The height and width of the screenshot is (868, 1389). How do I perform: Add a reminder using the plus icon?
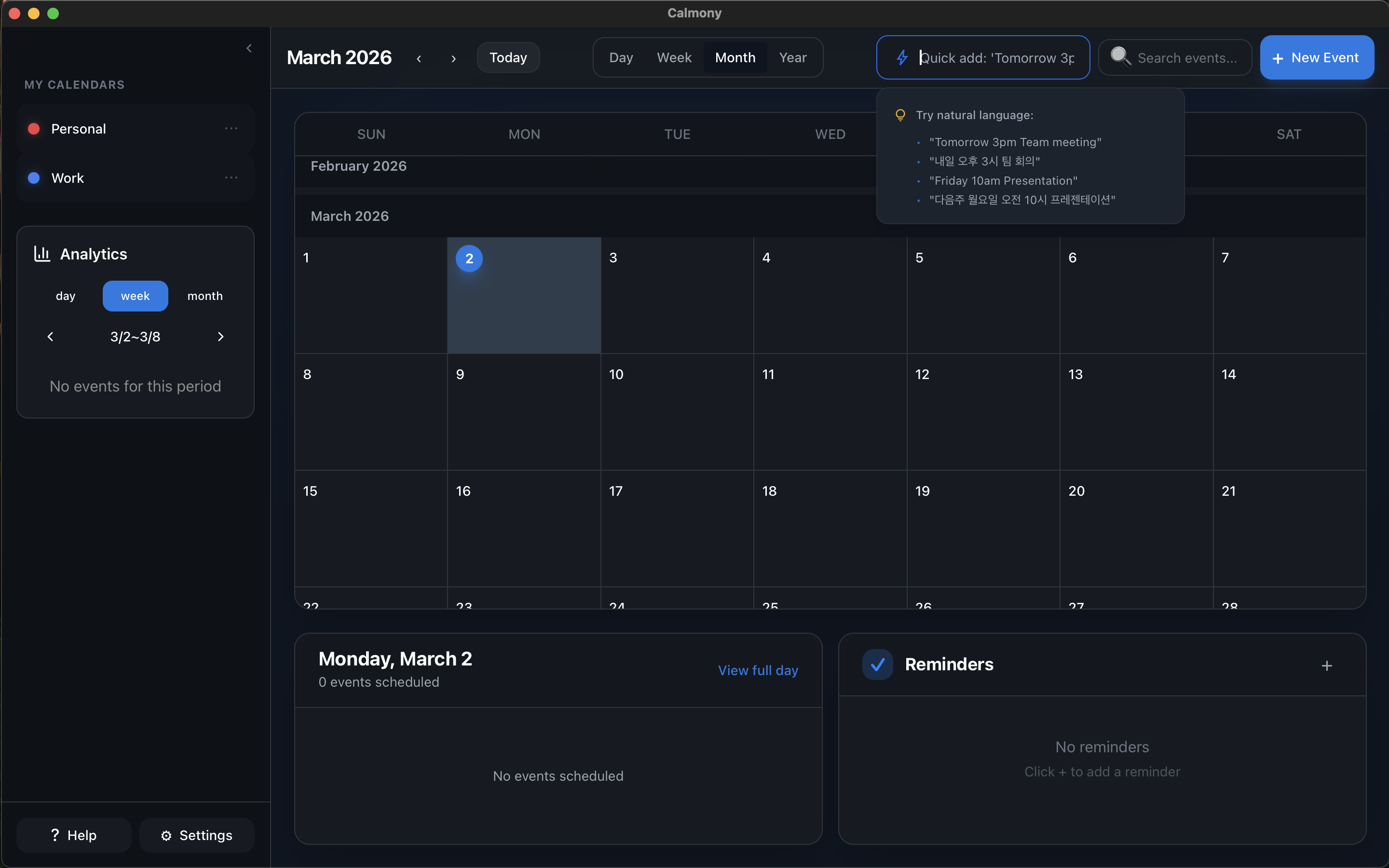click(1326, 665)
